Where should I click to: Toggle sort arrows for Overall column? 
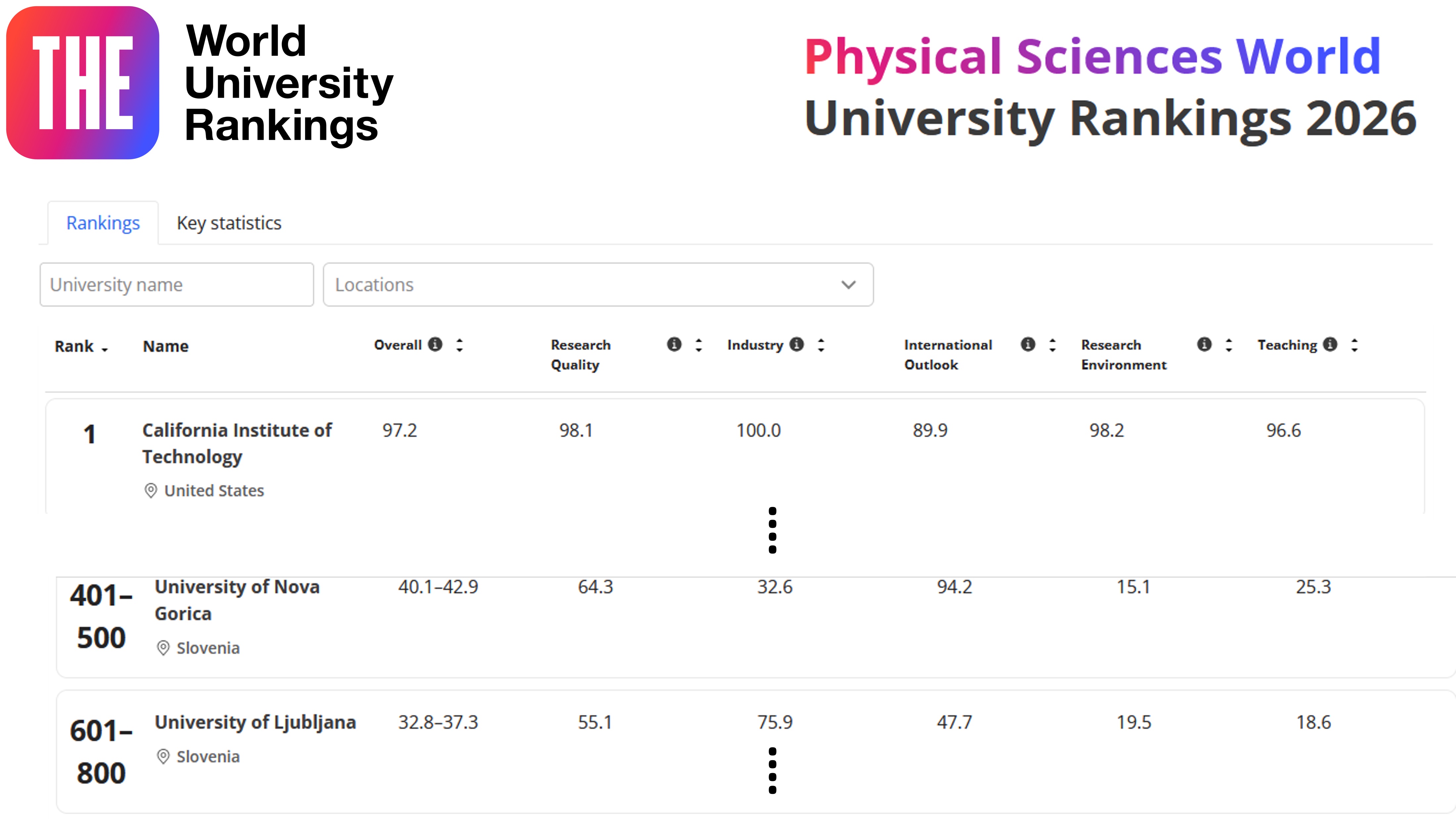tap(460, 345)
